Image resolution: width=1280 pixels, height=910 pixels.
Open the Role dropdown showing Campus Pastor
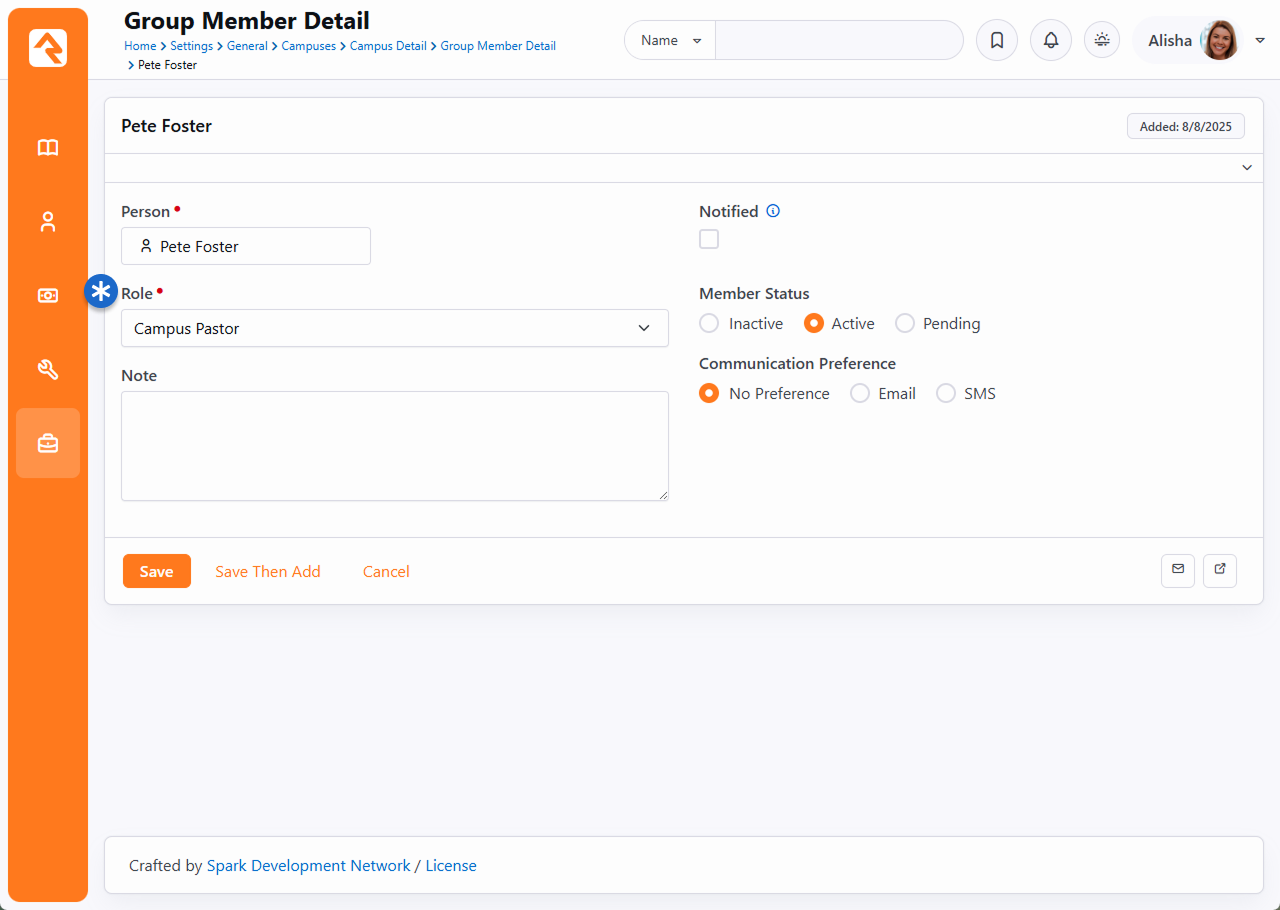point(394,328)
